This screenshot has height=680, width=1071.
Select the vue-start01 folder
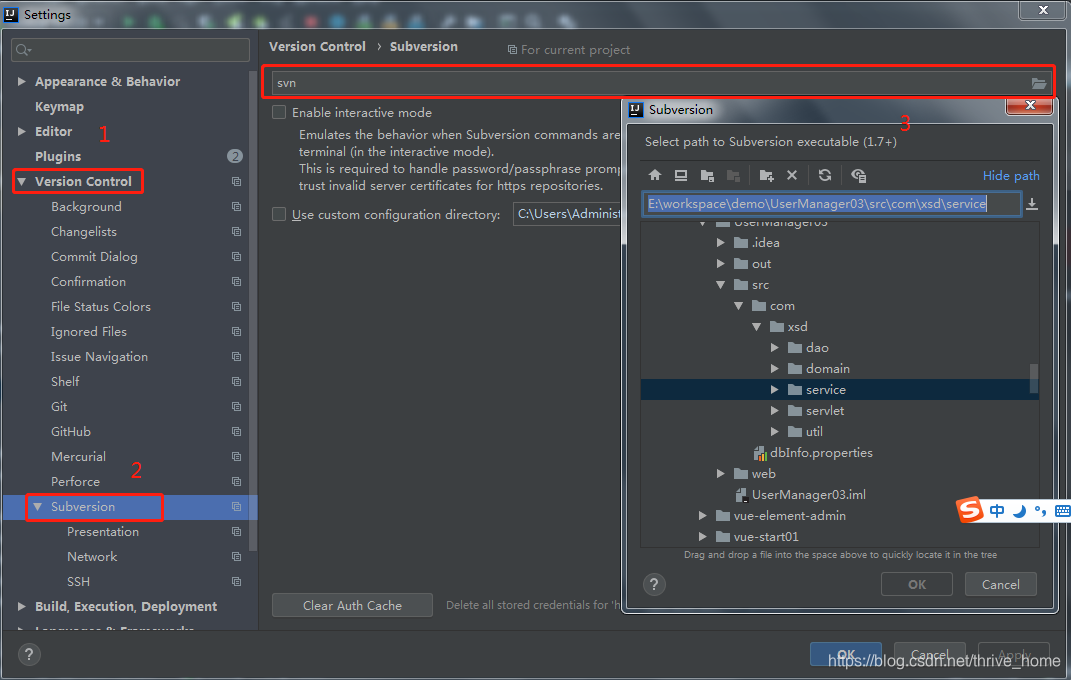pos(766,537)
